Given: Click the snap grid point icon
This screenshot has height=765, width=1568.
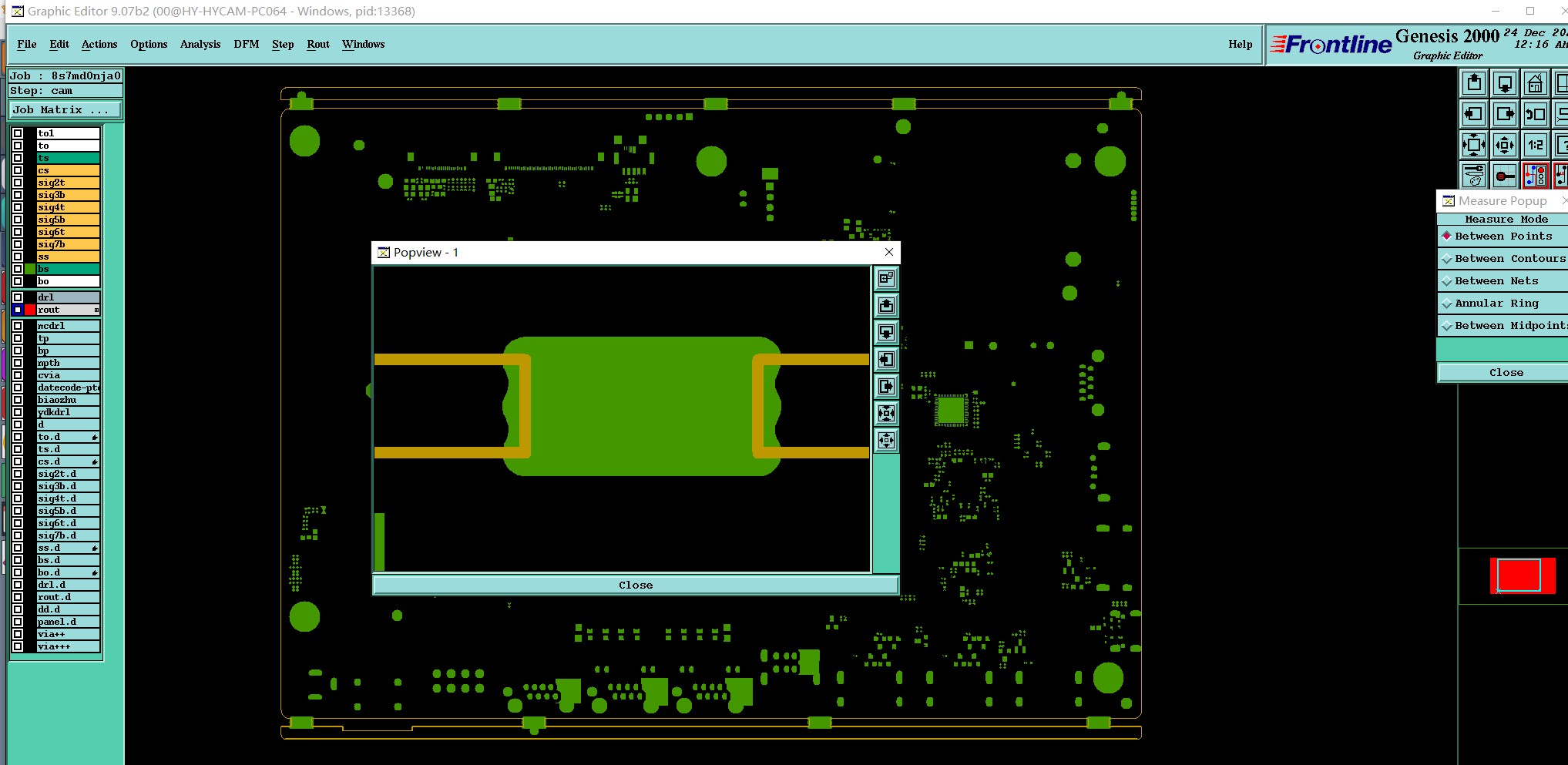Looking at the screenshot, I should (x=1504, y=176).
